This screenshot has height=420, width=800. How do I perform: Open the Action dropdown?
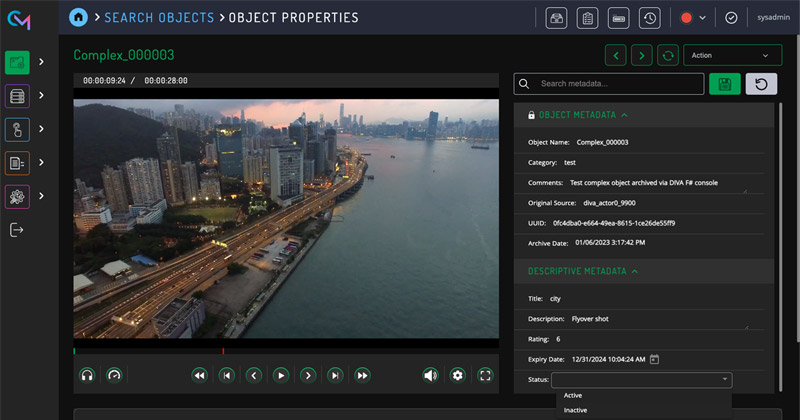732,55
